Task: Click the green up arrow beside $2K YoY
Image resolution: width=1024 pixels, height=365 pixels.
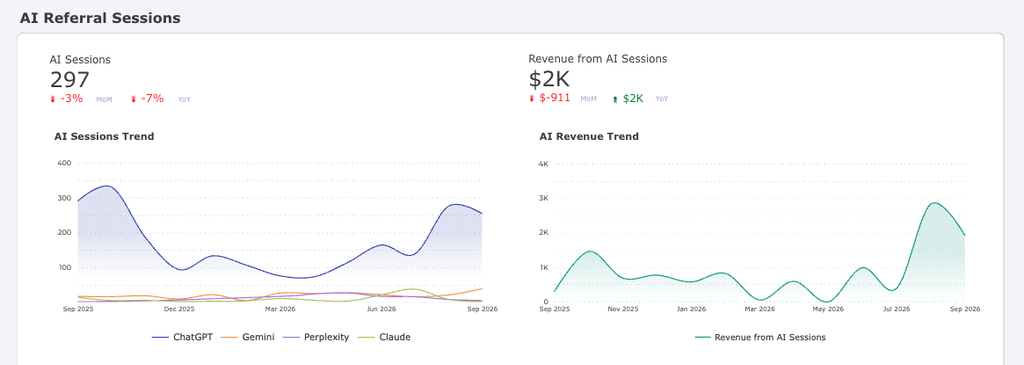Action: tap(615, 99)
